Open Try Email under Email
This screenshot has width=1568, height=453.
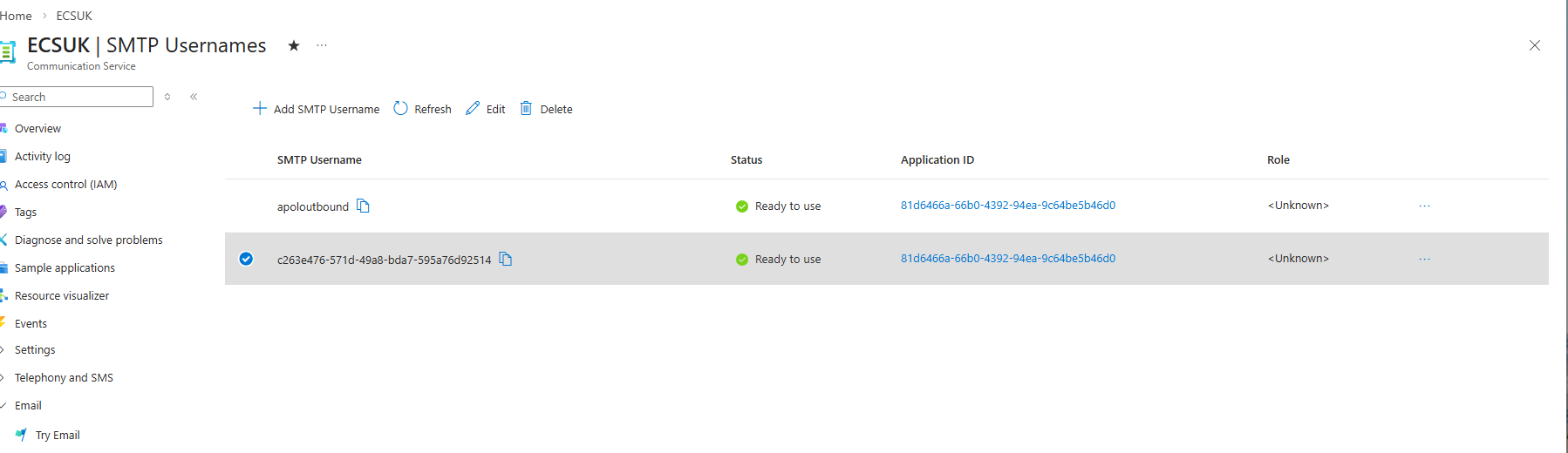[x=58, y=435]
